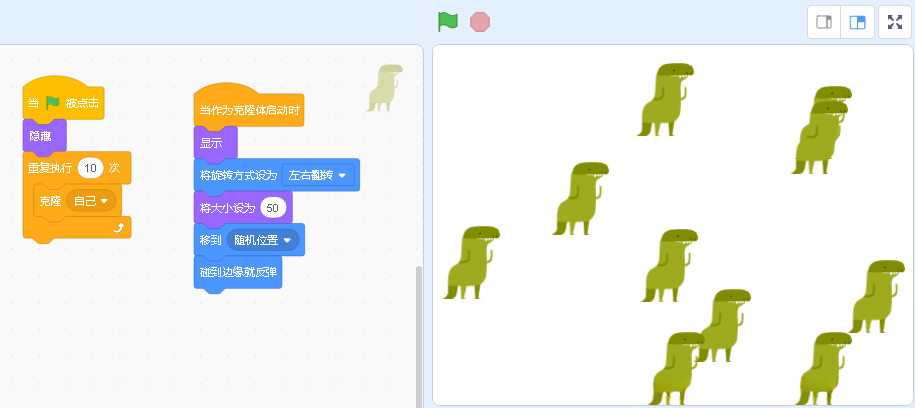
Task: Enter full screen stage mode
Action: coord(895,22)
